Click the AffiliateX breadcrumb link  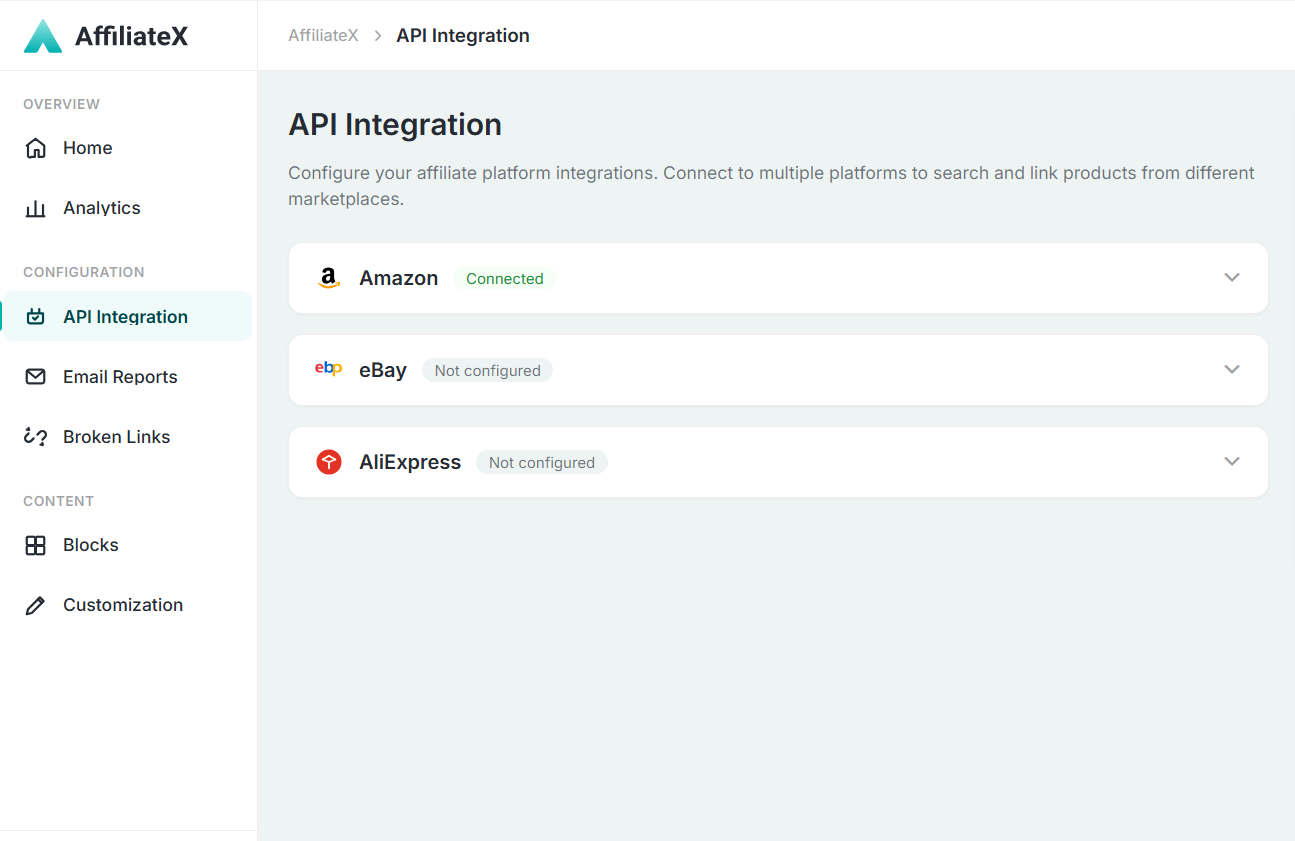pyautogui.click(x=323, y=36)
